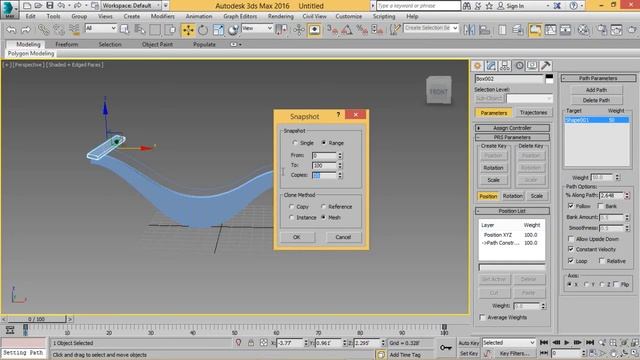Collapse the Path Parameters rollout
Screen dimensions: 640x360
click(x=598, y=78)
